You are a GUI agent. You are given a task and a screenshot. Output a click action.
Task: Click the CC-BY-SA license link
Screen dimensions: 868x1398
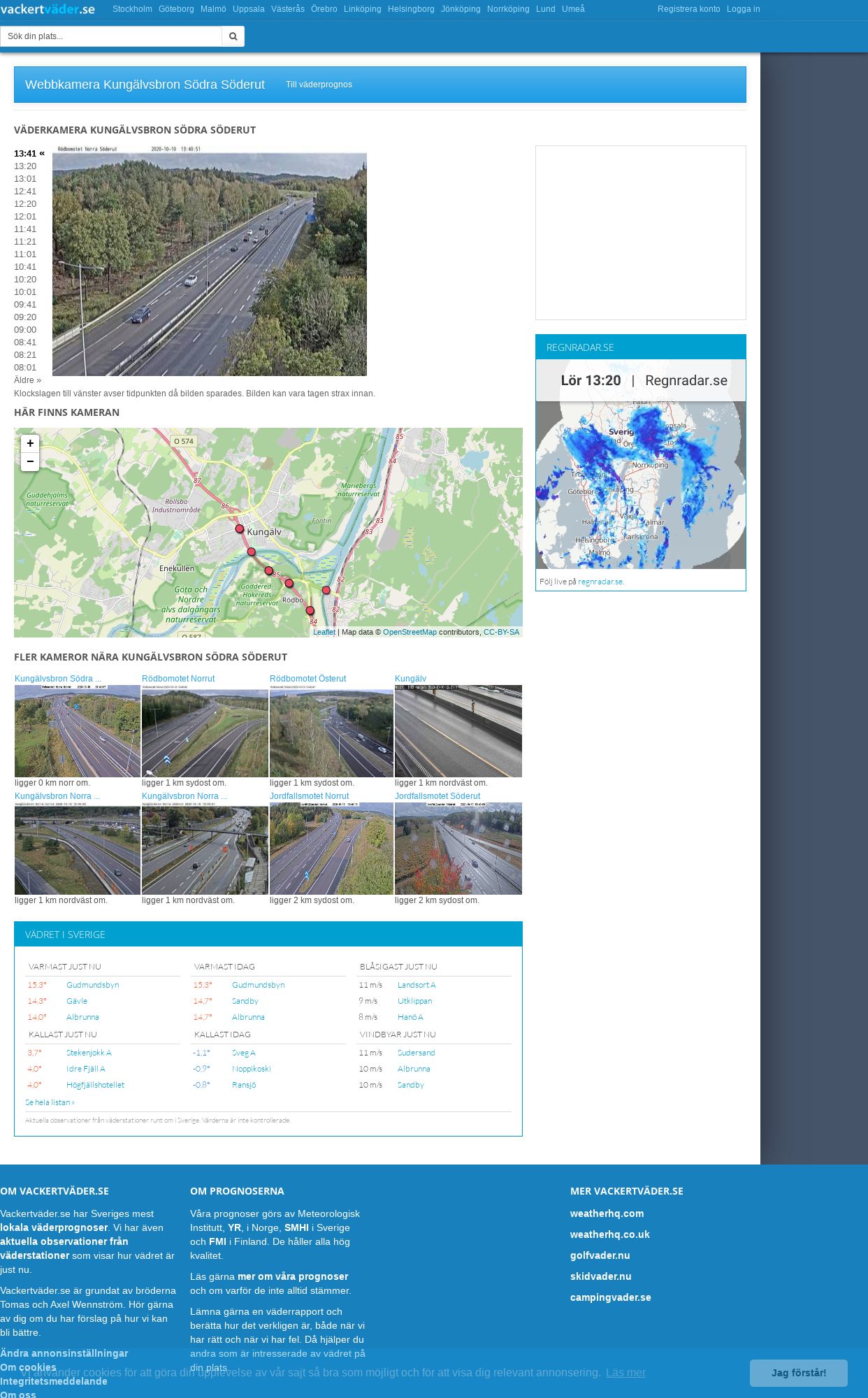501,632
